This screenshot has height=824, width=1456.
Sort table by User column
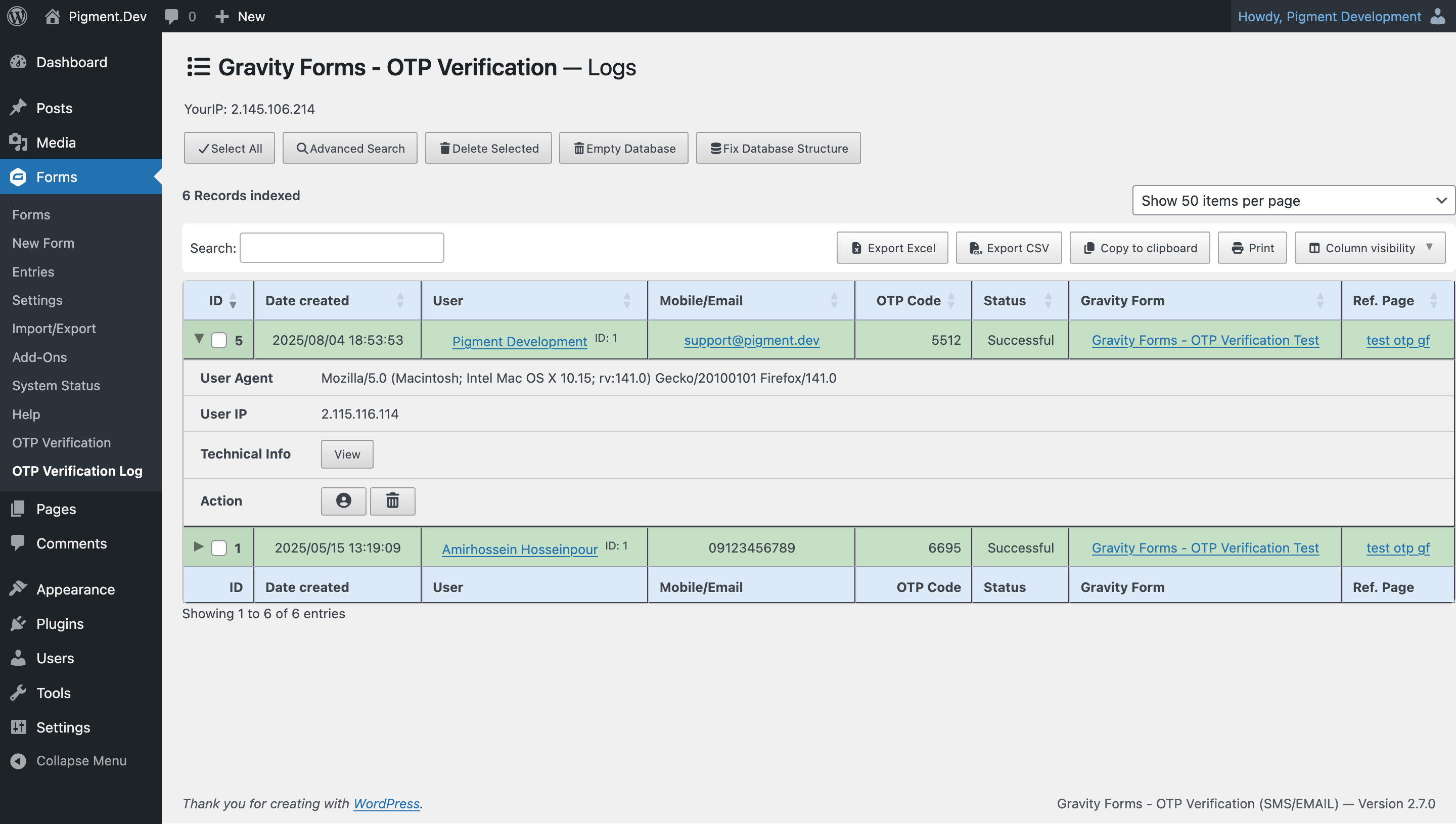[x=534, y=300]
